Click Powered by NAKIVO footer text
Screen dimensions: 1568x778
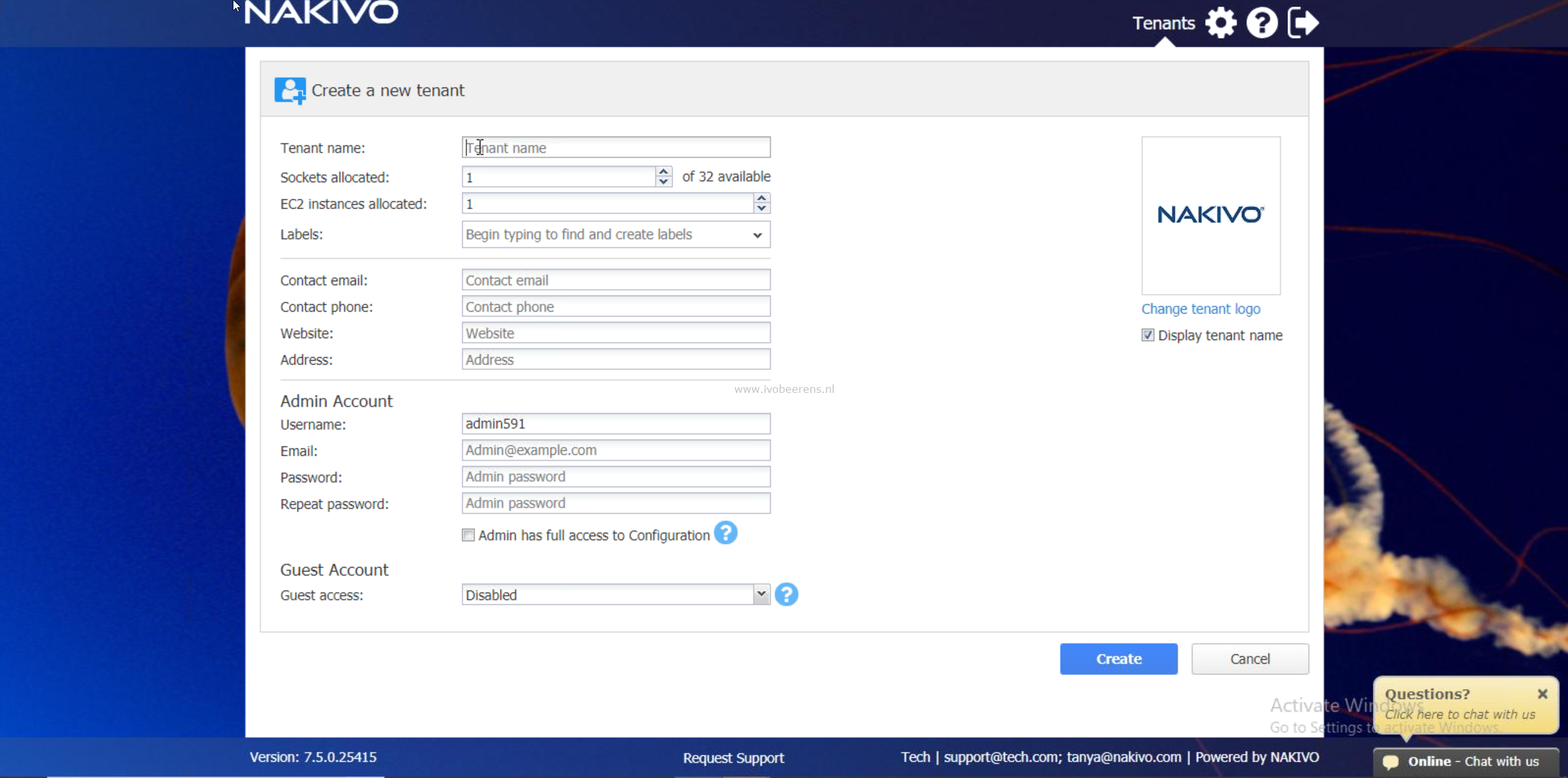tap(1257, 757)
